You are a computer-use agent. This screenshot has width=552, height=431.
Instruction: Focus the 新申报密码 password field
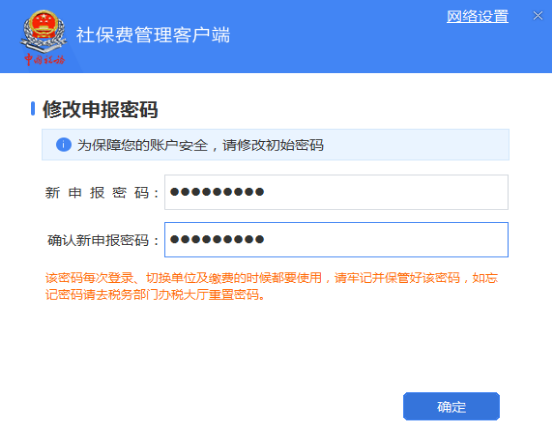336,192
